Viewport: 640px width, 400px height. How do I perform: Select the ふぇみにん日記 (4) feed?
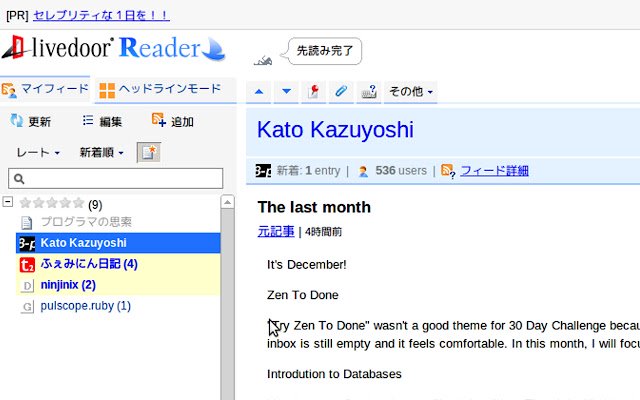tap(118, 264)
